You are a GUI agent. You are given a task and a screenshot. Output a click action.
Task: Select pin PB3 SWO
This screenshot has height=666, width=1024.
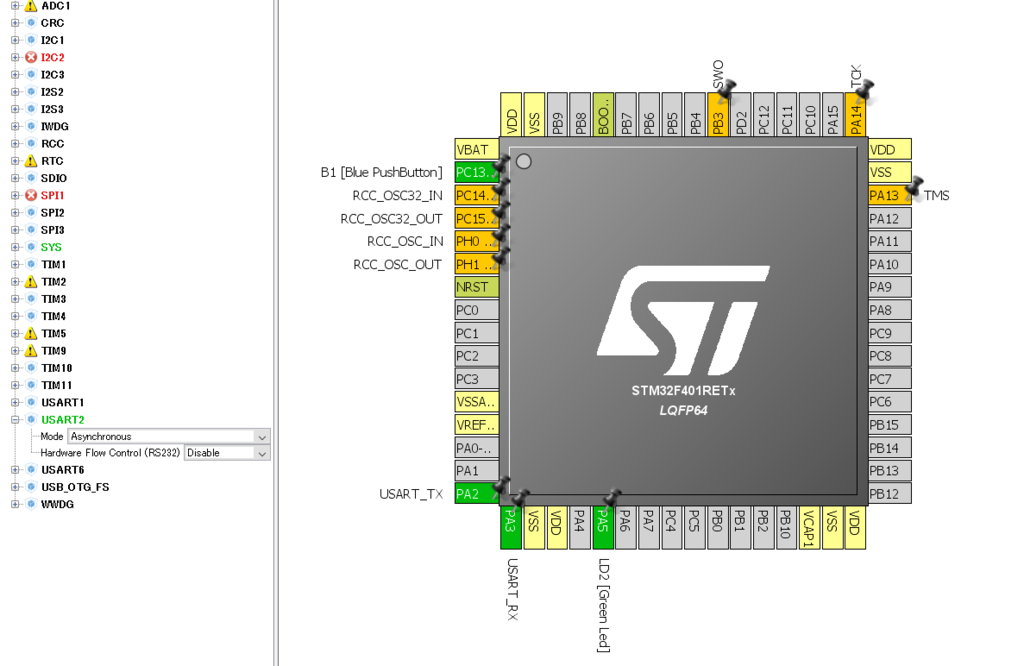(718, 114)
